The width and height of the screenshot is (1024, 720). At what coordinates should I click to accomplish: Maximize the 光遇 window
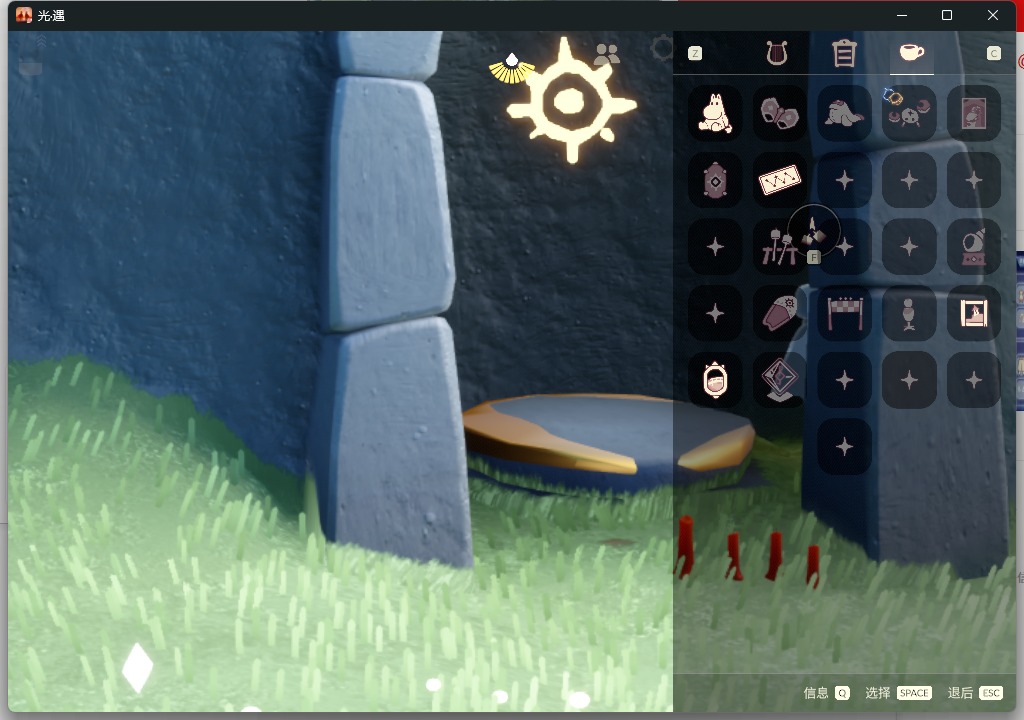947,15
